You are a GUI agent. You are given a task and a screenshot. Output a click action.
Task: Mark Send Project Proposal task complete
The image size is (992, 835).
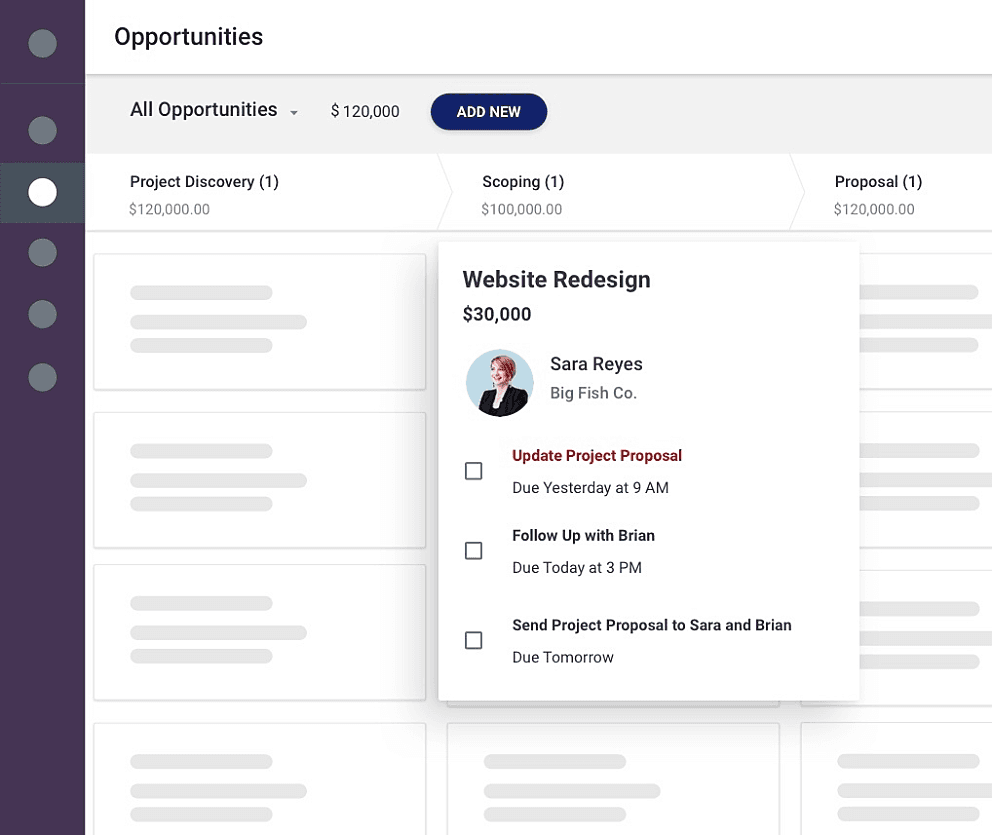tap(473, 640)
